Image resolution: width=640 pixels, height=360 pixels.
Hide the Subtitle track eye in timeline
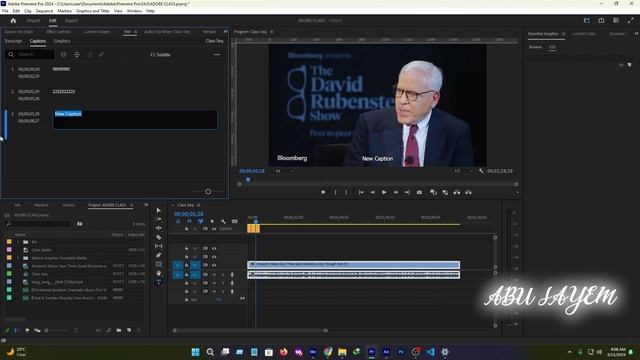click(214, 229)
